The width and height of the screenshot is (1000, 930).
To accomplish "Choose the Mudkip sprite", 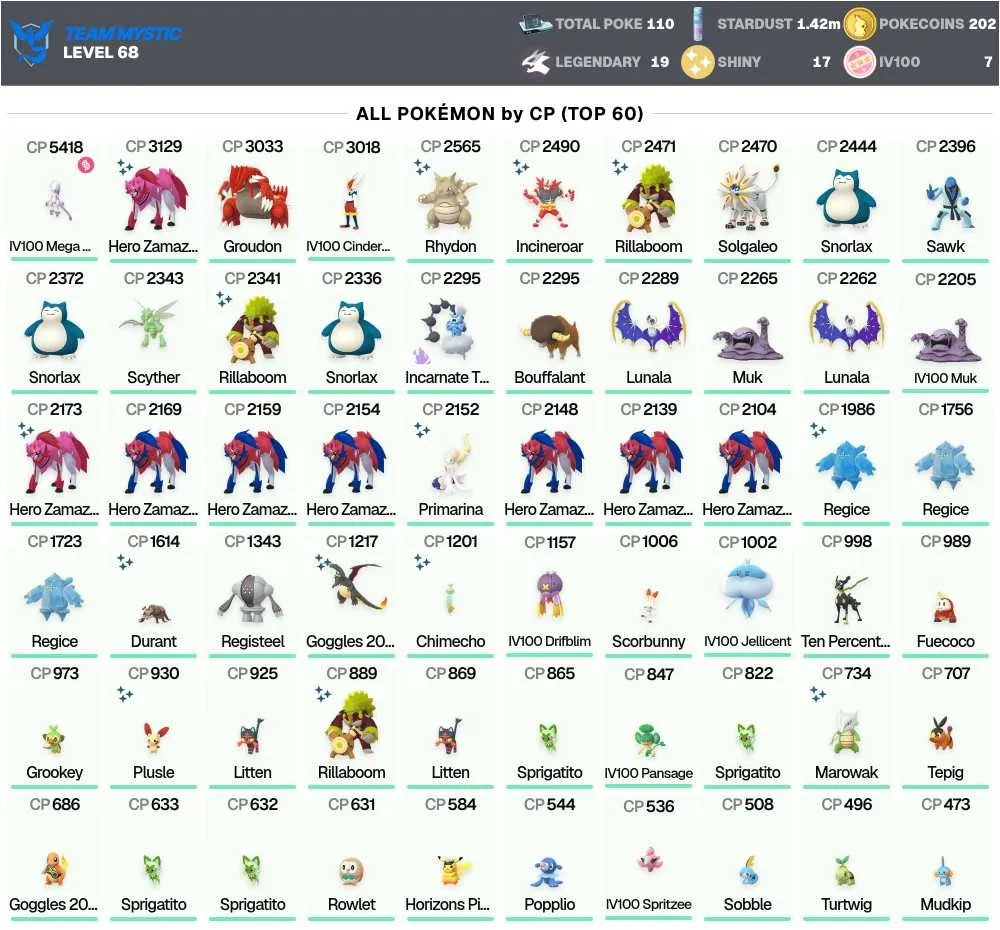I will point(945,870).
